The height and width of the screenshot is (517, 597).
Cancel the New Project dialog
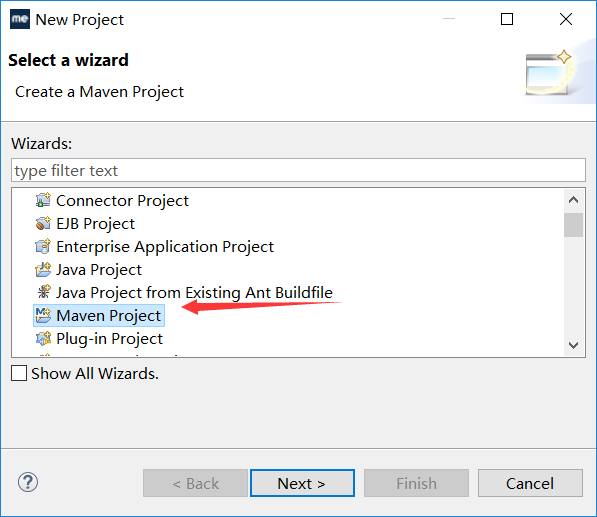pos(530,483)
